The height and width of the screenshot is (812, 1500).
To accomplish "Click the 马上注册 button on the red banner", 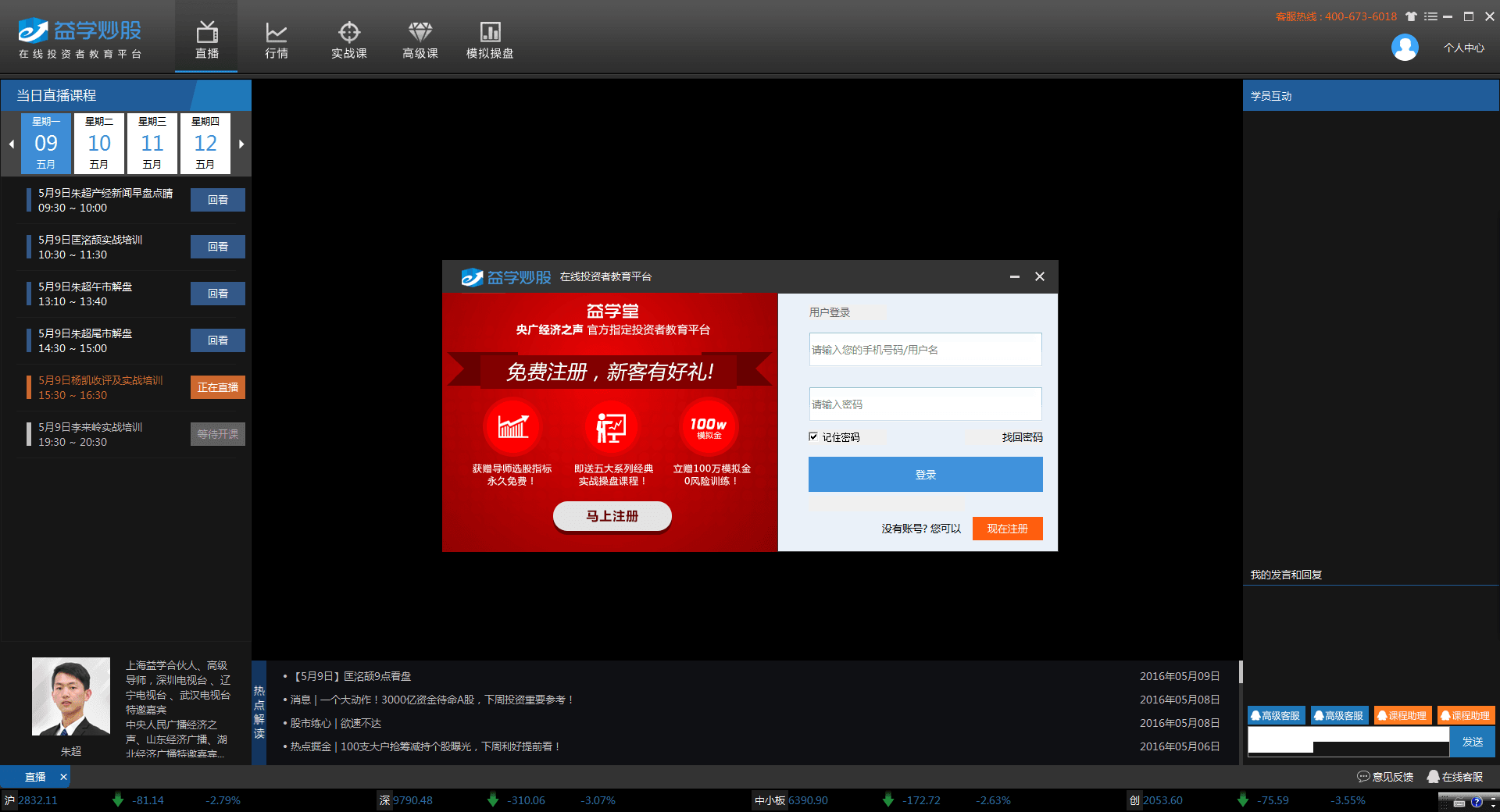I will [x=612, y=516].
